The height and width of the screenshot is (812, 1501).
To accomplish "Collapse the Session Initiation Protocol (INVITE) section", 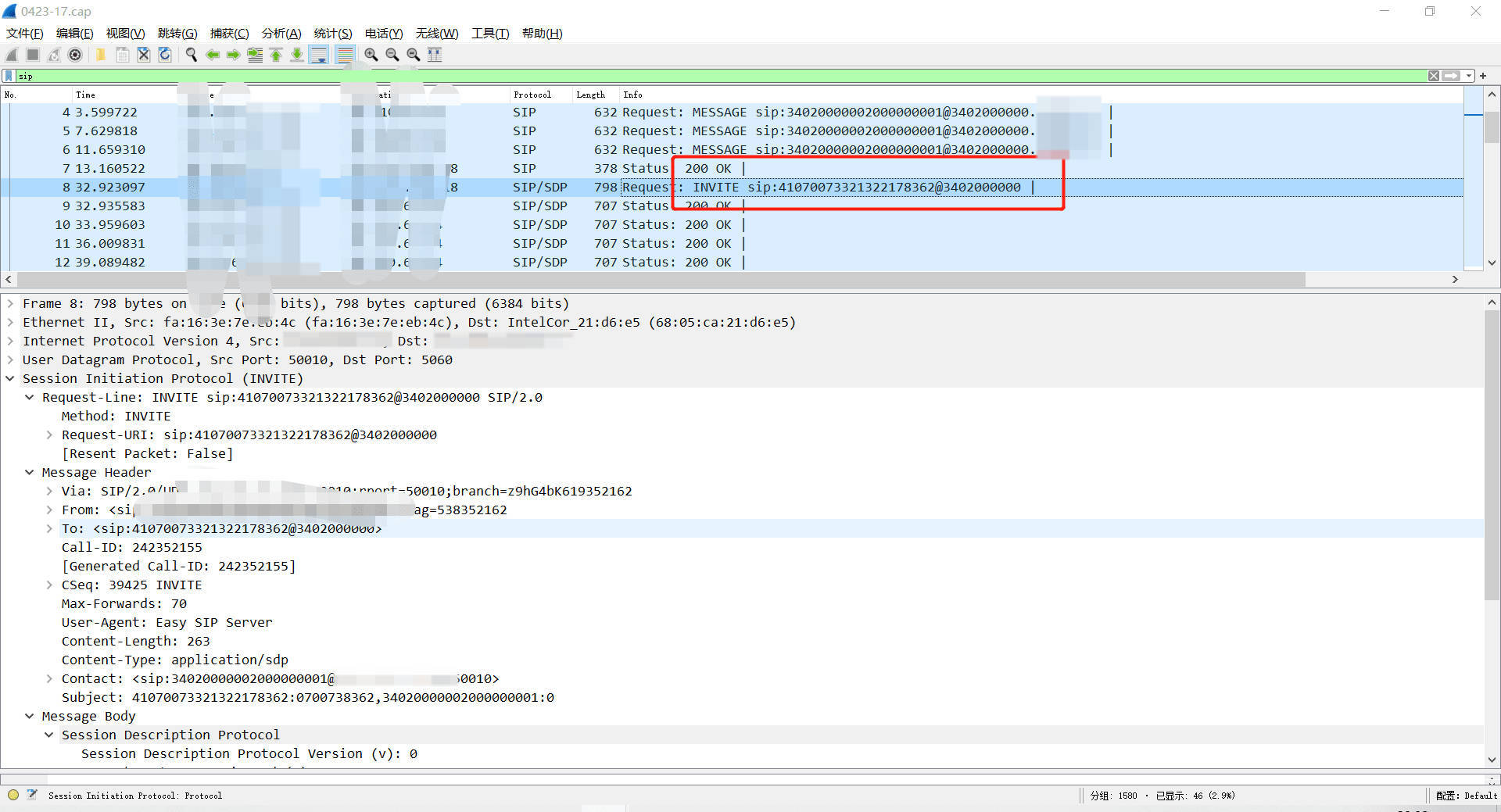I will point(10,379).
